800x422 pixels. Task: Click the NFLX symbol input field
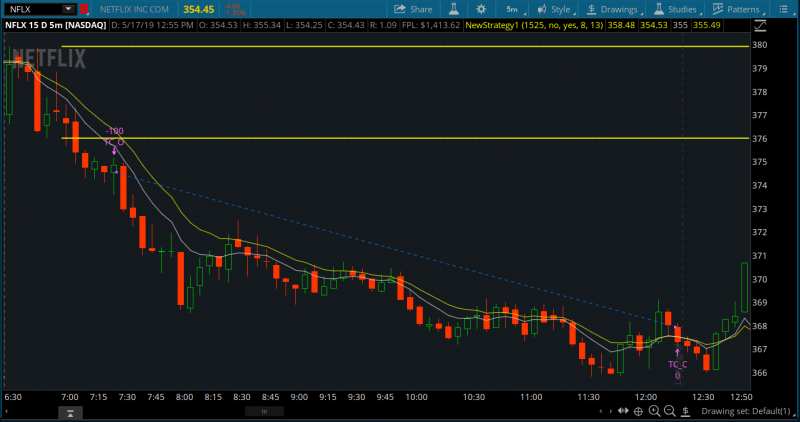pyautogui.click(x=32, y=9)
